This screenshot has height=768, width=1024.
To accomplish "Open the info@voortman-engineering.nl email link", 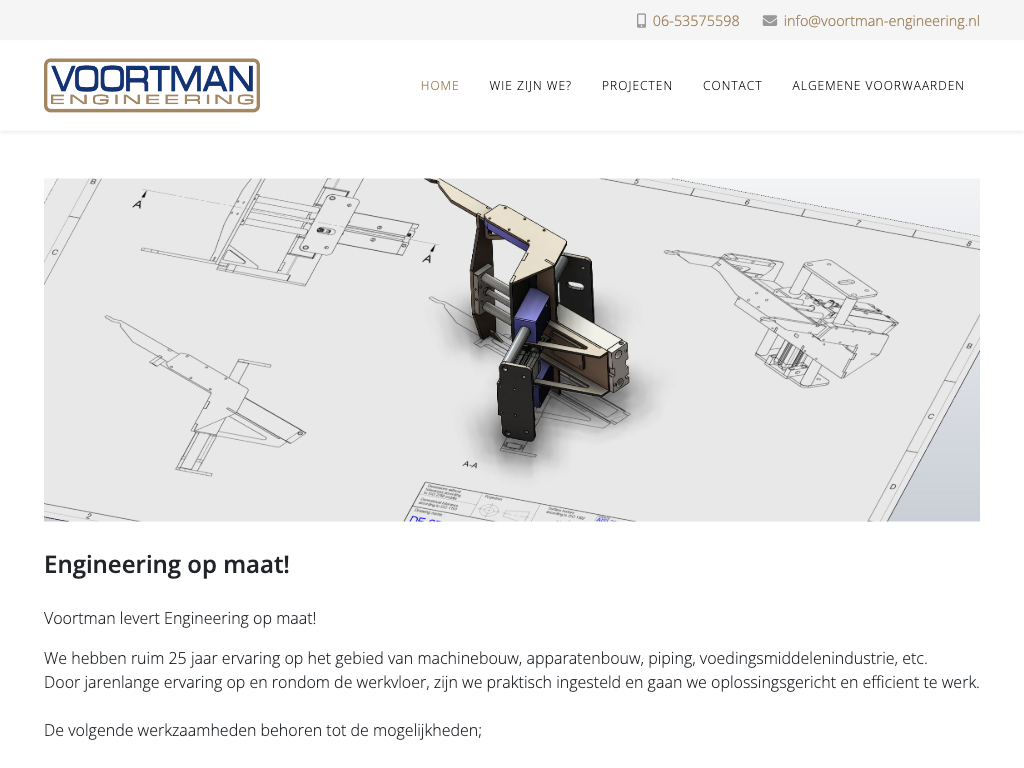I will coord(881,21).
